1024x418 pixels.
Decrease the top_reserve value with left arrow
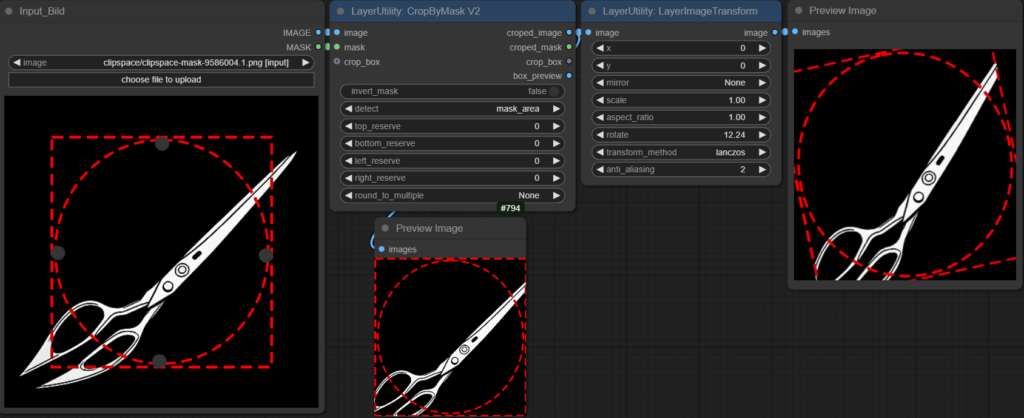(x=347, y=126)
